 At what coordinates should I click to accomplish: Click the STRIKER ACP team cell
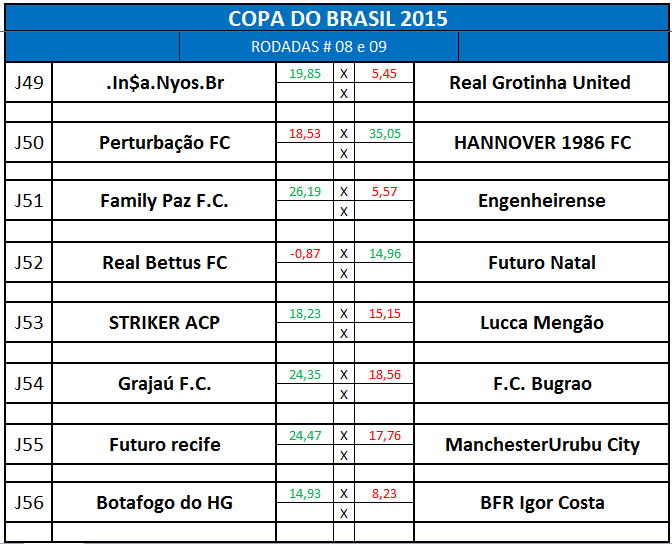coord(164,323)
